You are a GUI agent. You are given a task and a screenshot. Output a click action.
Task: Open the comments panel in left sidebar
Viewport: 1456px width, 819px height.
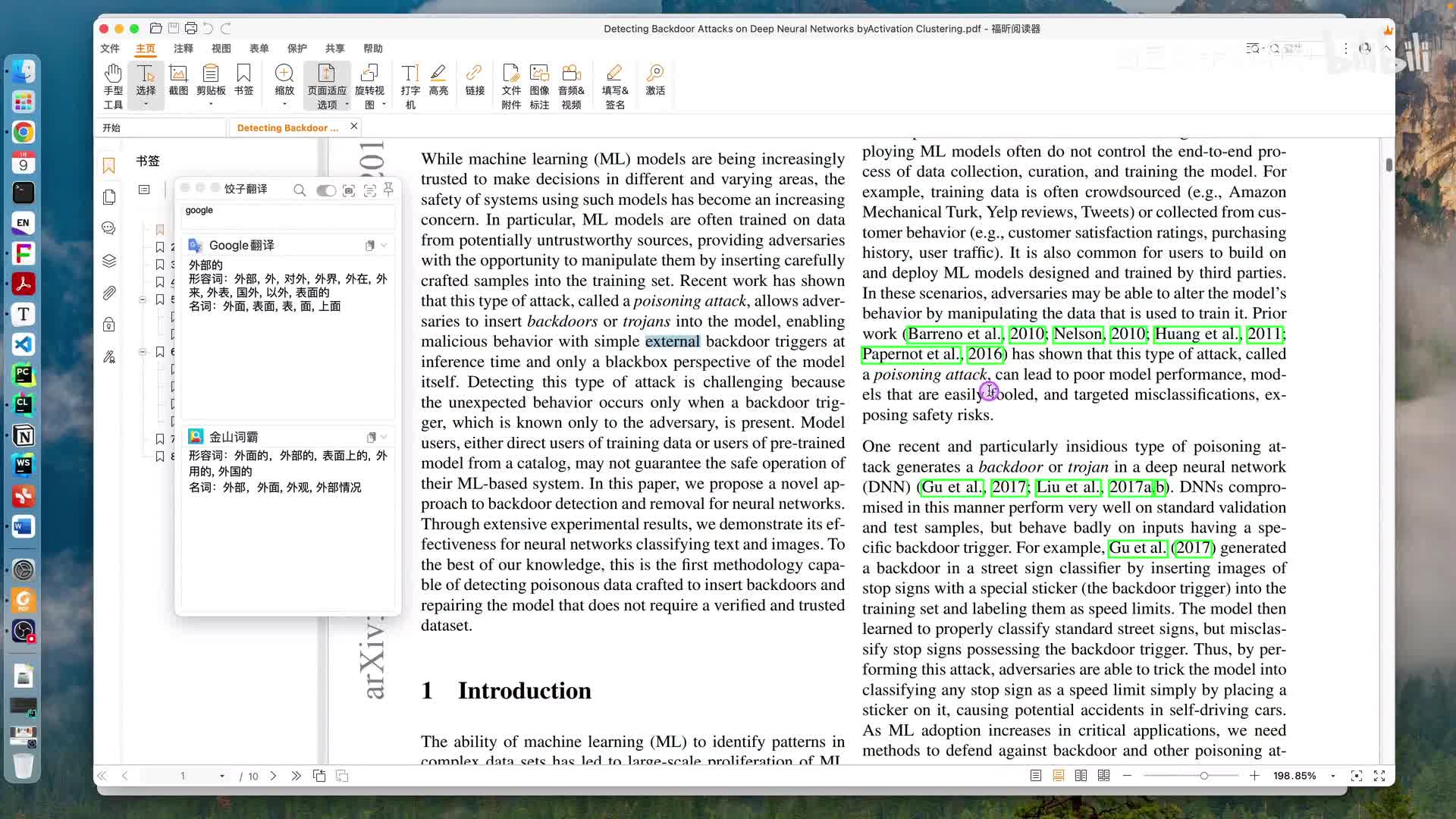click(109, 228)
